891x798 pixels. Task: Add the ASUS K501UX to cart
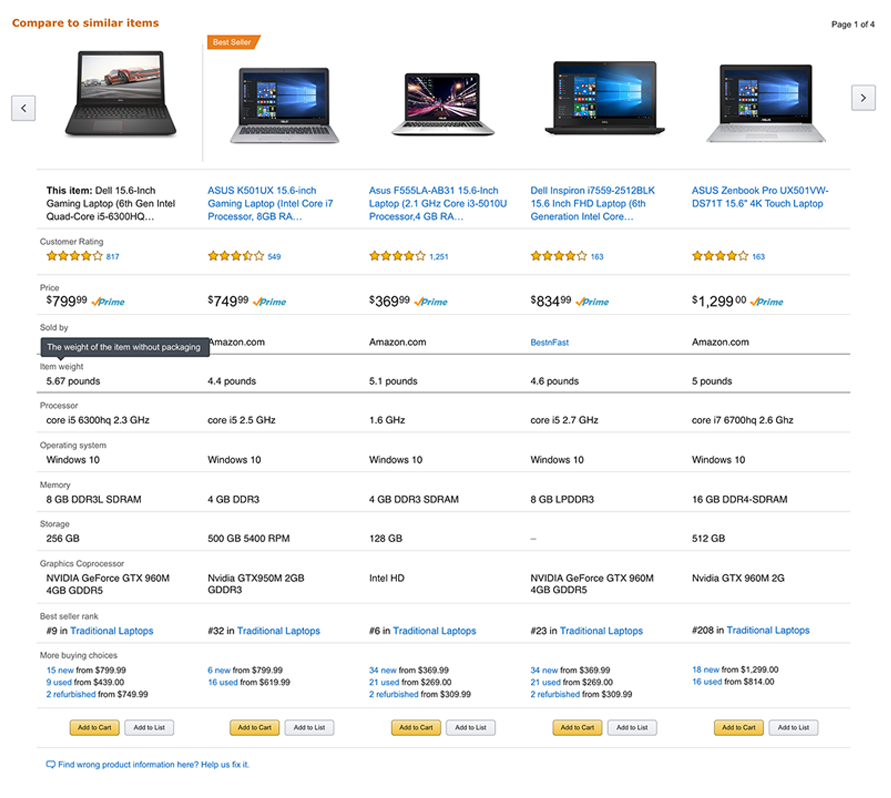pyautogui.click(x=255, y=728)
